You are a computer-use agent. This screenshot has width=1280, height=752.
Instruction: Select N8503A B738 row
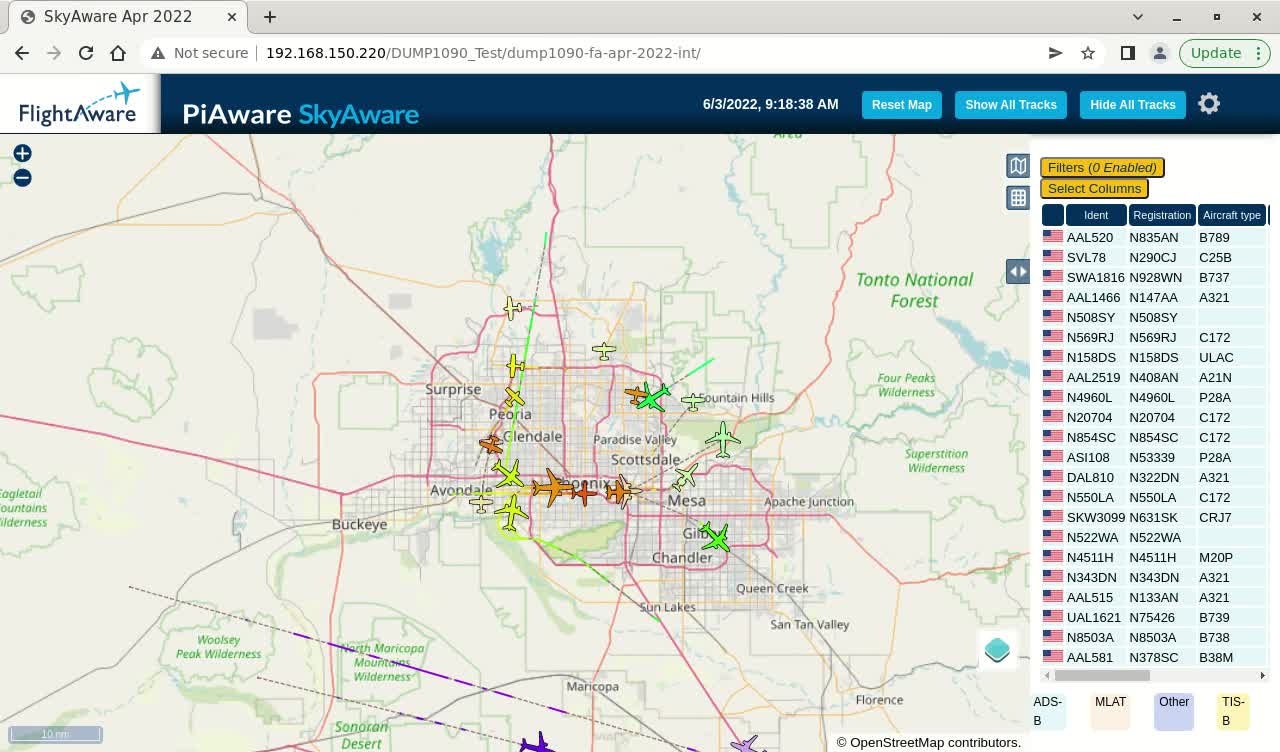(x=1154, y=637)
